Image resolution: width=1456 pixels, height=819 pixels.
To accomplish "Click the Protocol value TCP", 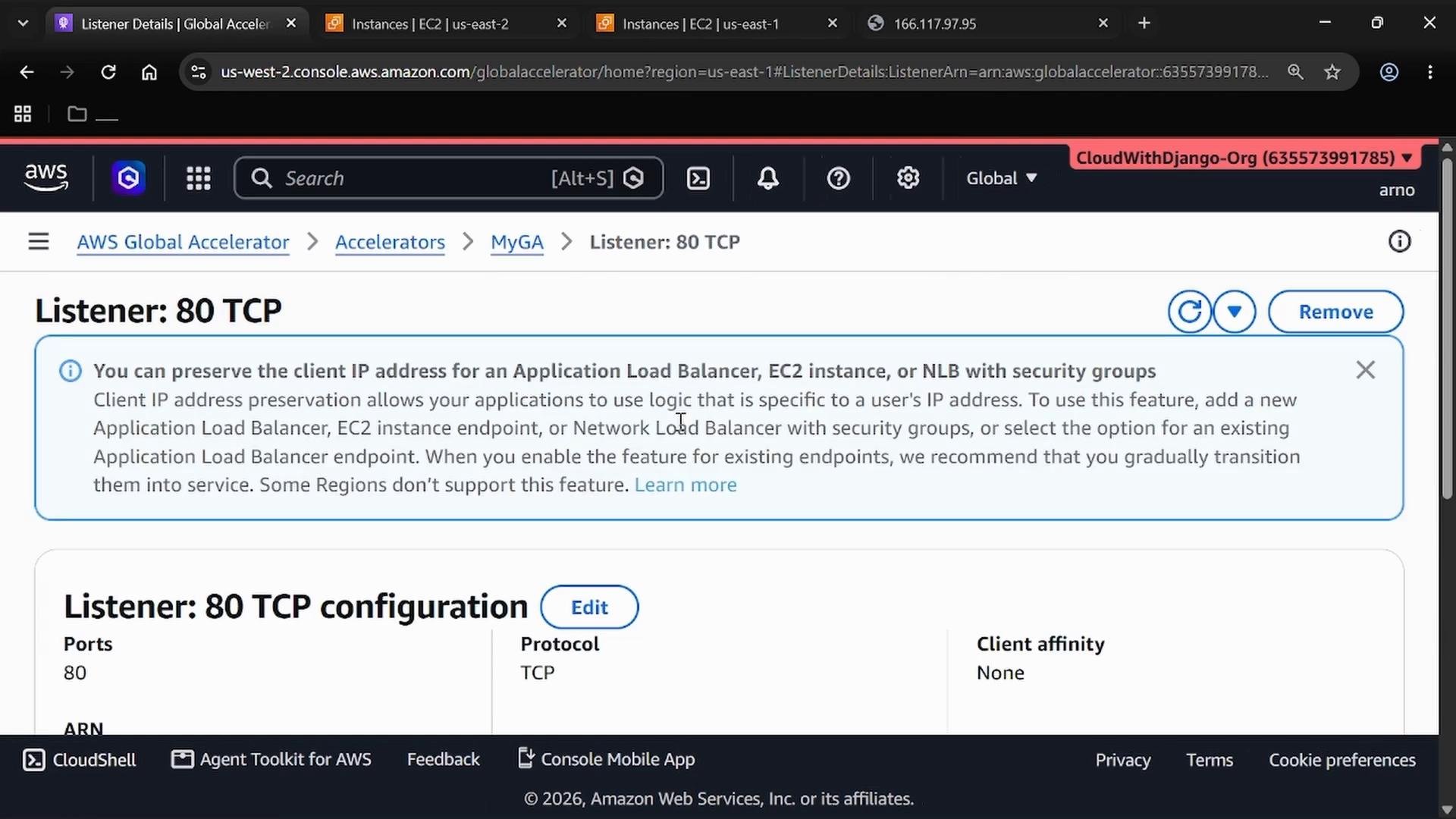I will point(538,673).
